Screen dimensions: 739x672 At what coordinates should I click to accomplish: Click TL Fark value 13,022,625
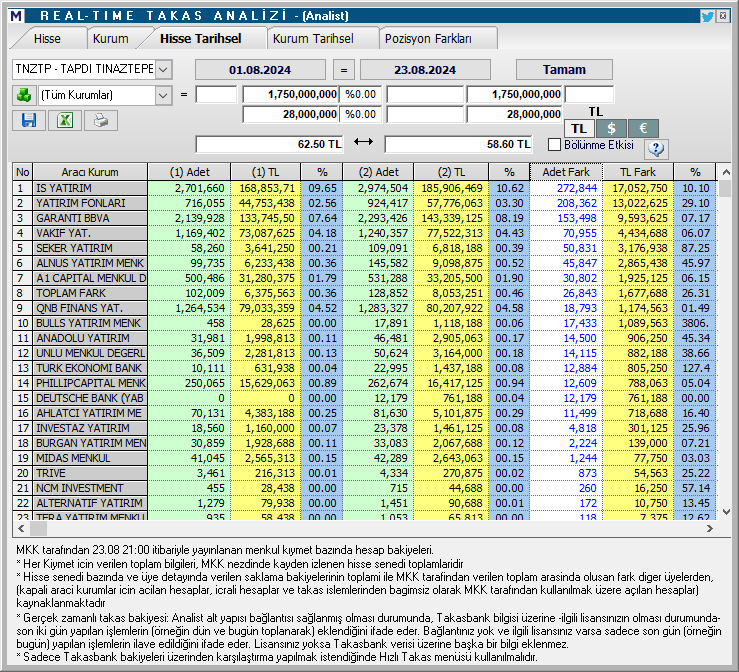point(640,203)
